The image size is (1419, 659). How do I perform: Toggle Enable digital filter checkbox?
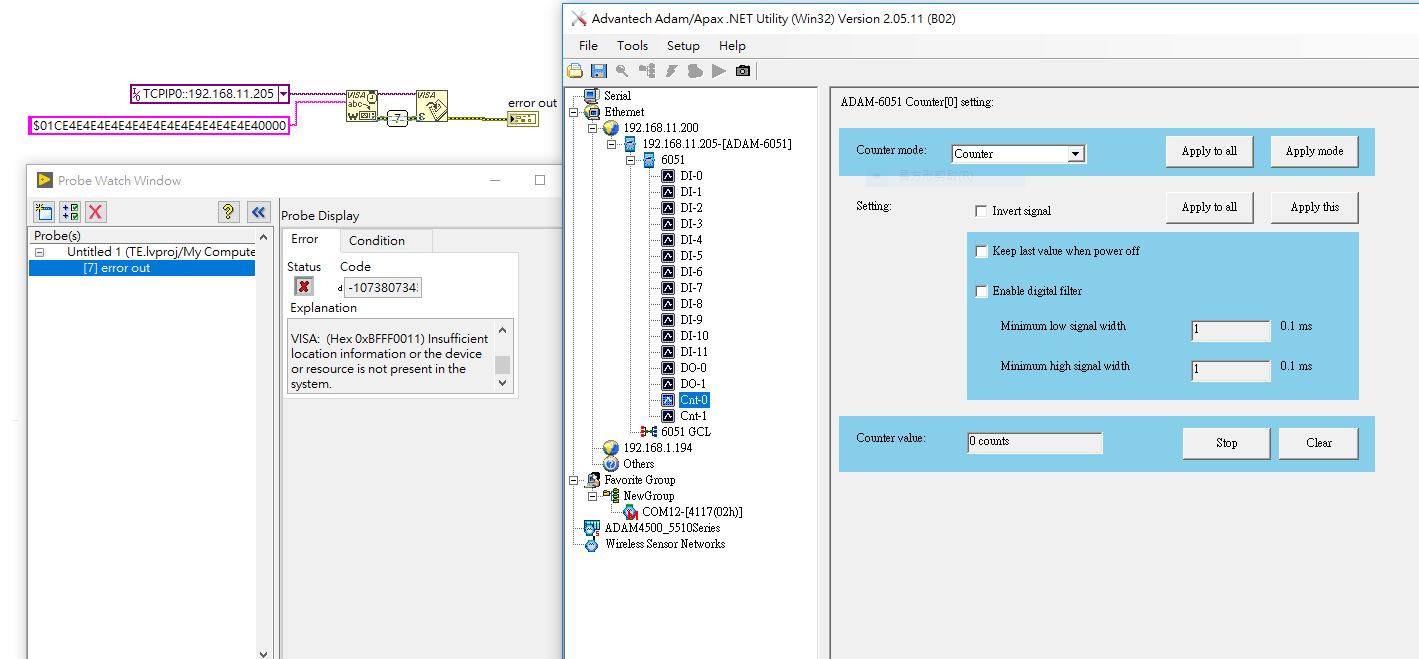(981, 291)
